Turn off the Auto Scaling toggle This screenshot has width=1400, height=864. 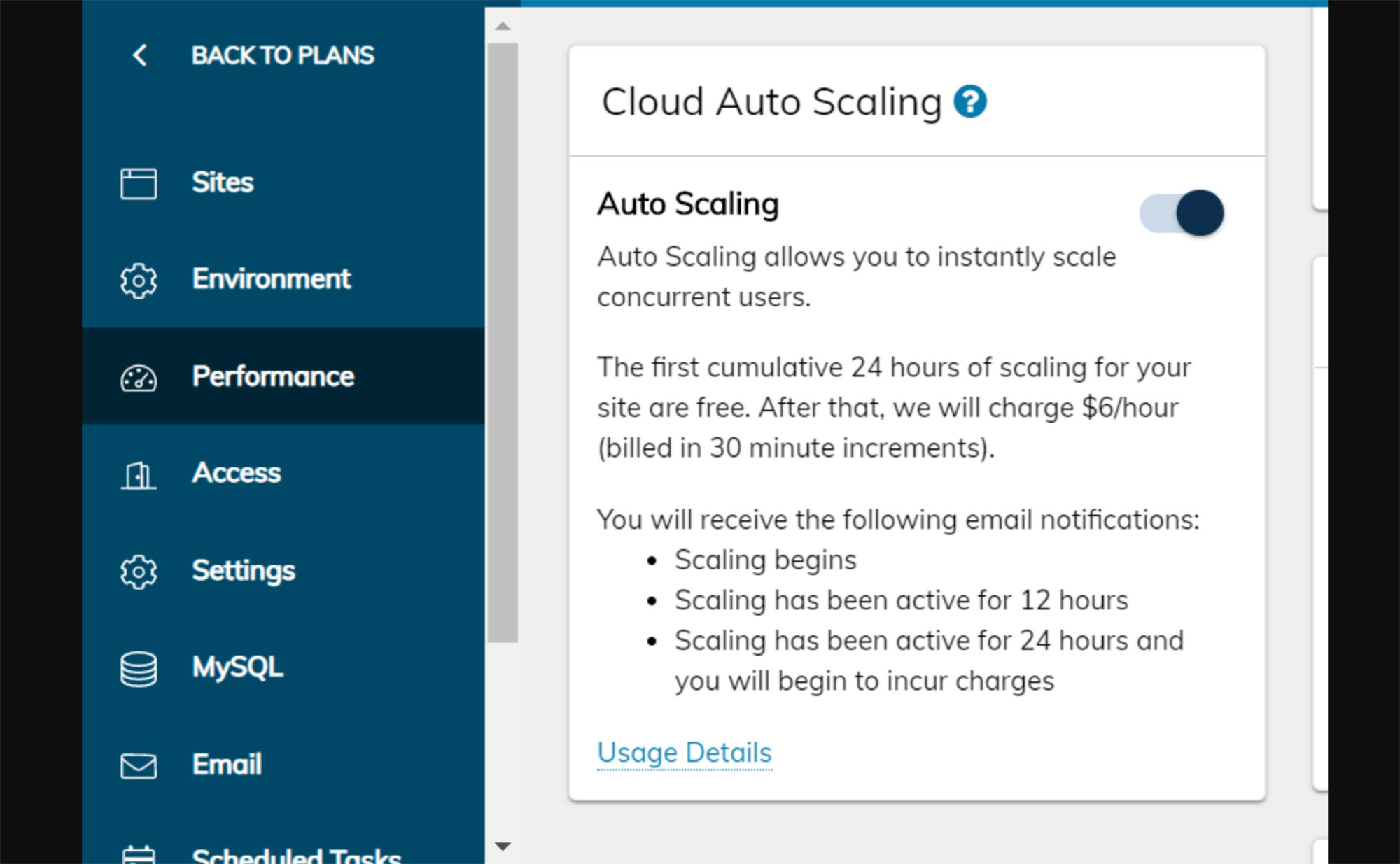(x=1182, y=213)
